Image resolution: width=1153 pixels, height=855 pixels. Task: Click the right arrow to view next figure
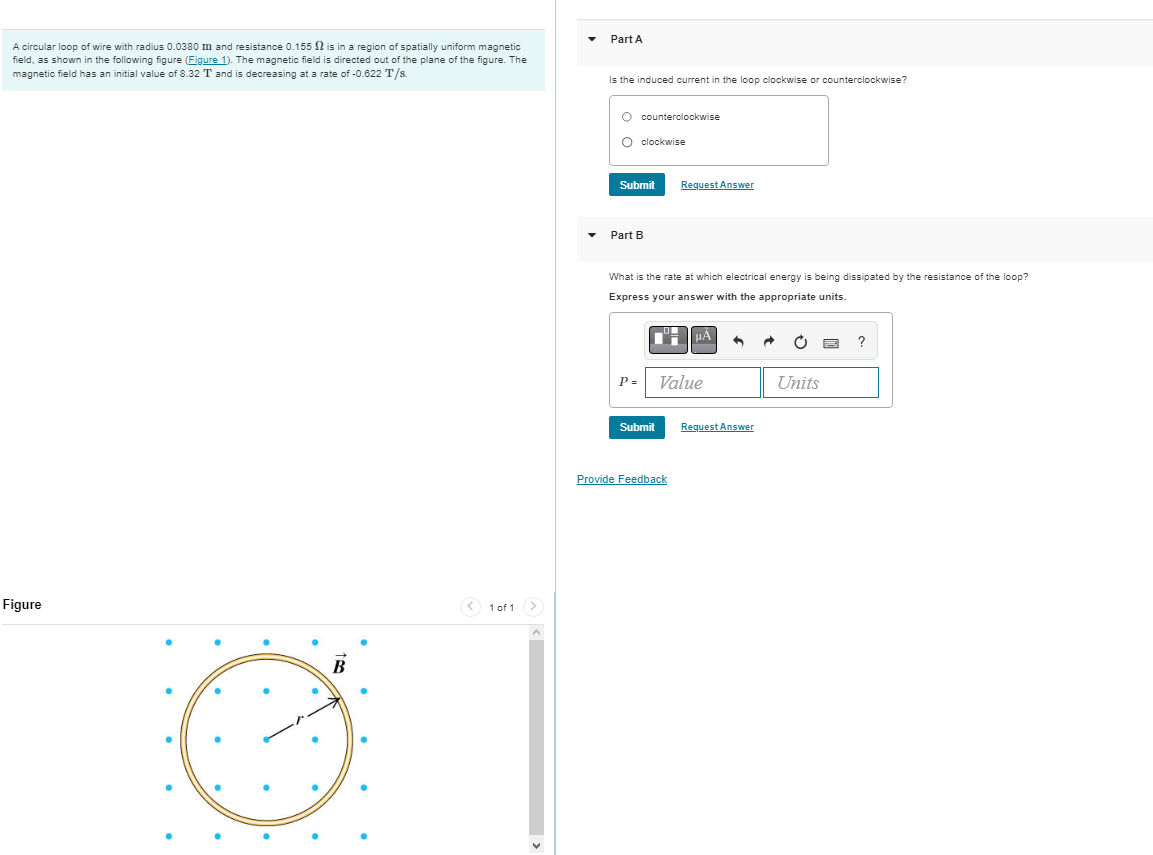pos(533,606)
